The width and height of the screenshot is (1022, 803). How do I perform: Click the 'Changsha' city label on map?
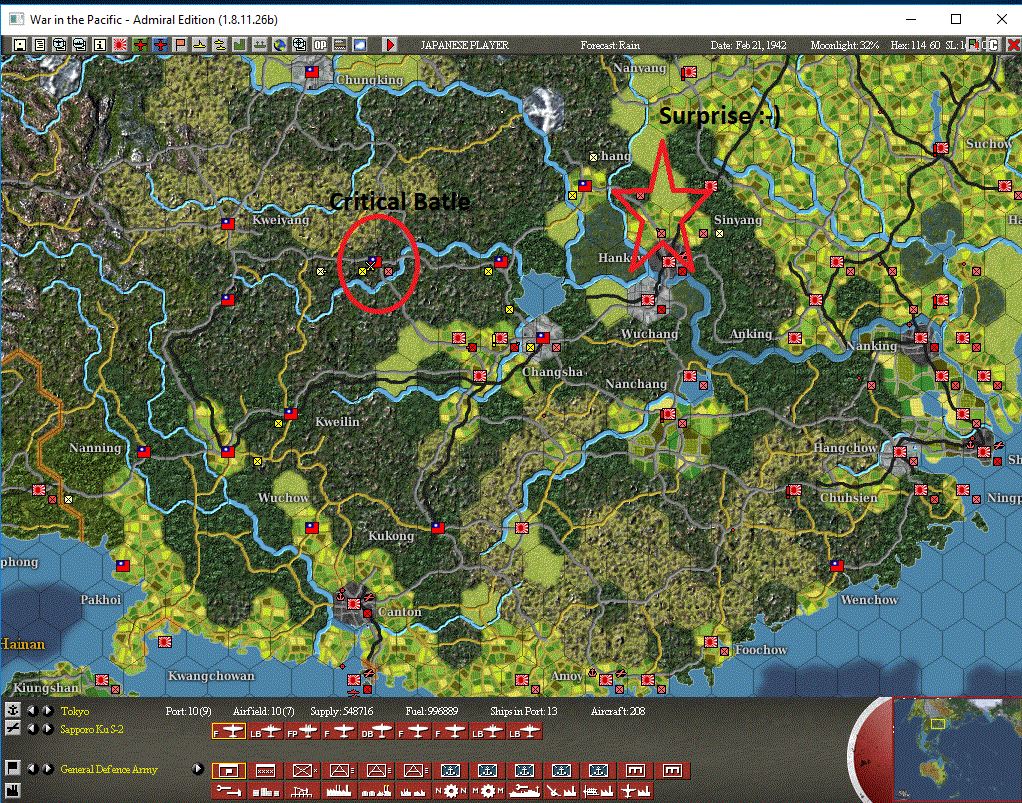click(x=552, y=372)
